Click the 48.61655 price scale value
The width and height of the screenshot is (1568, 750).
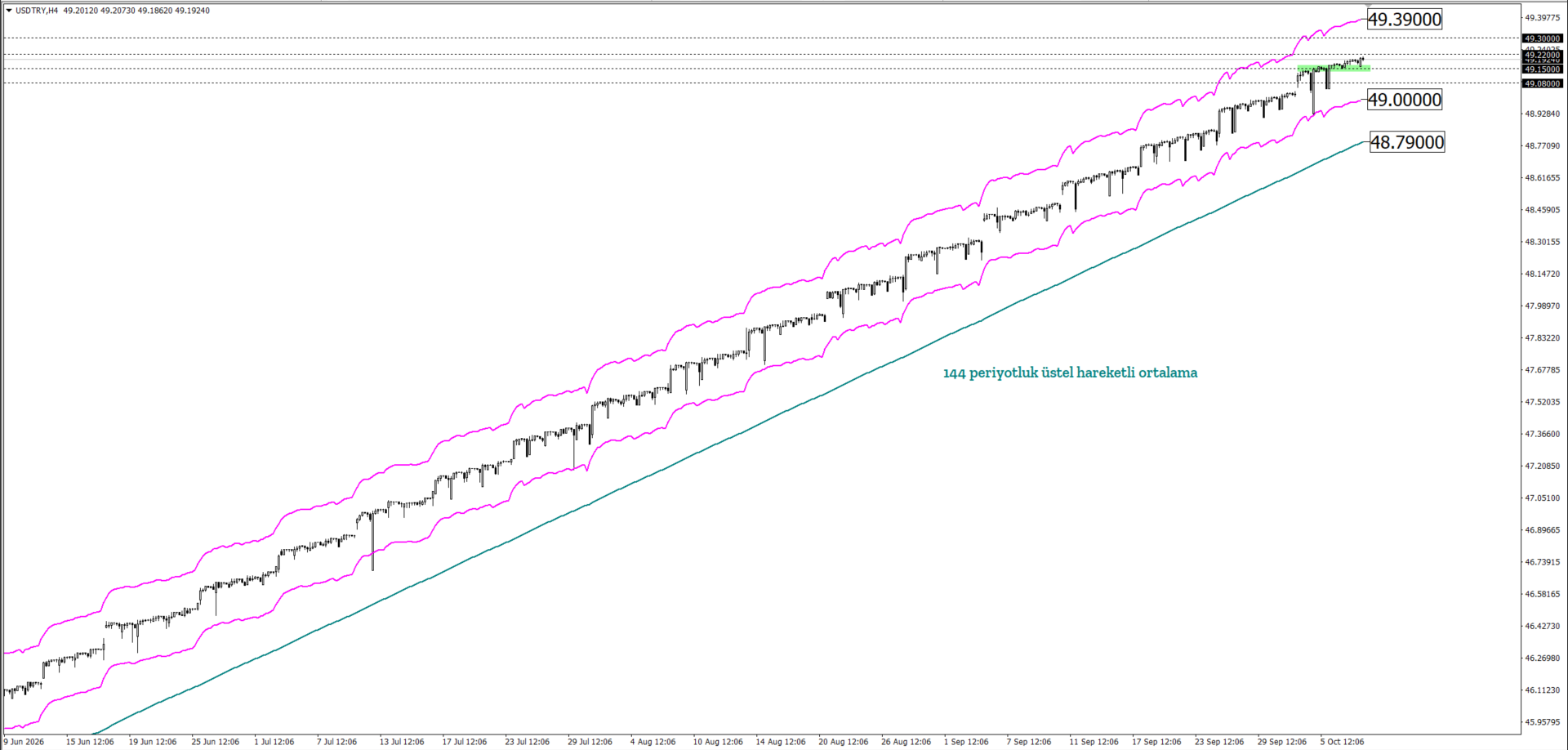[1542, 177]
